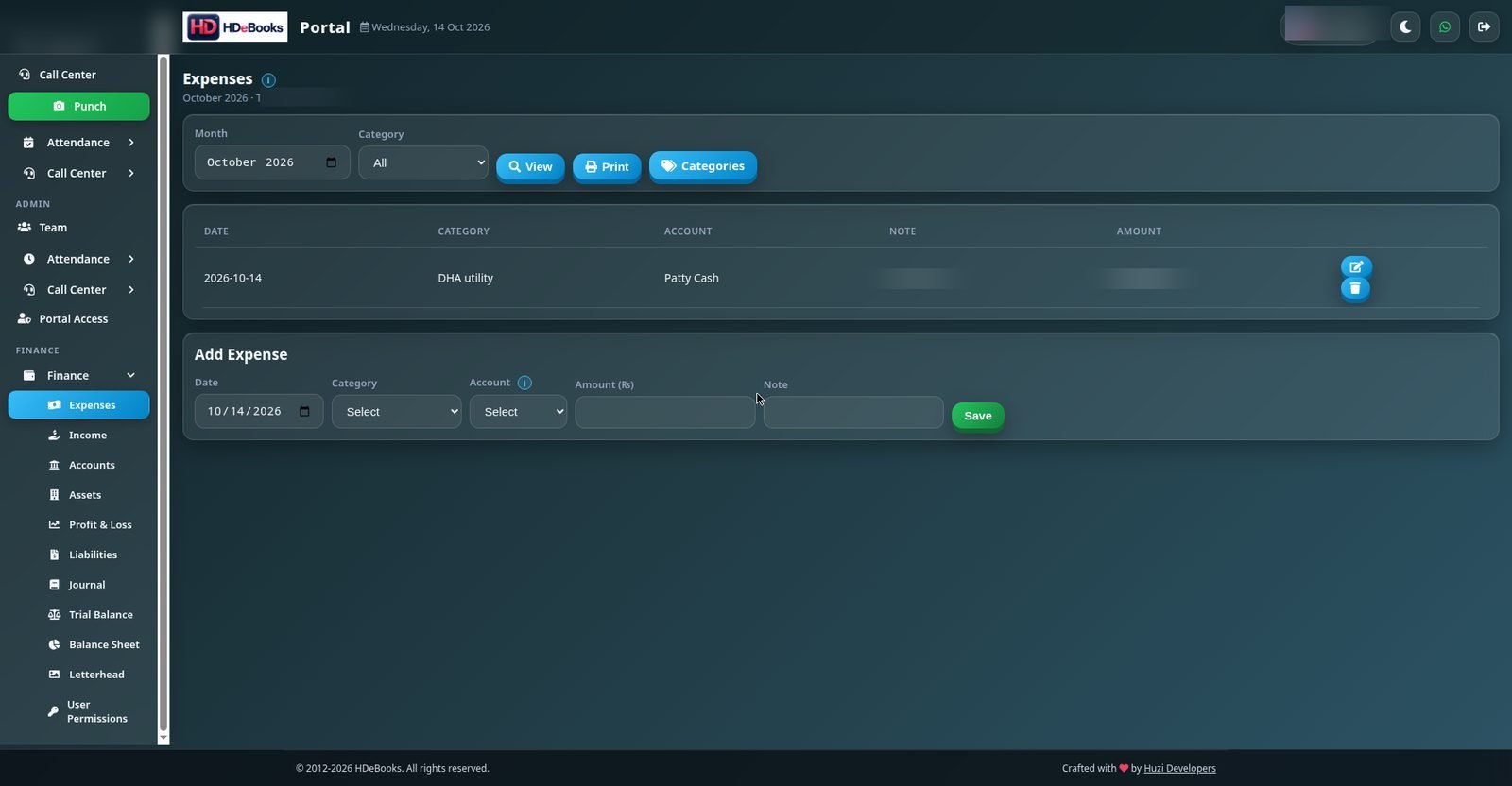This screenshot has height=786, width=1512.
Task: Click the HDeBooks logo
Action: (x=234, y=26)
